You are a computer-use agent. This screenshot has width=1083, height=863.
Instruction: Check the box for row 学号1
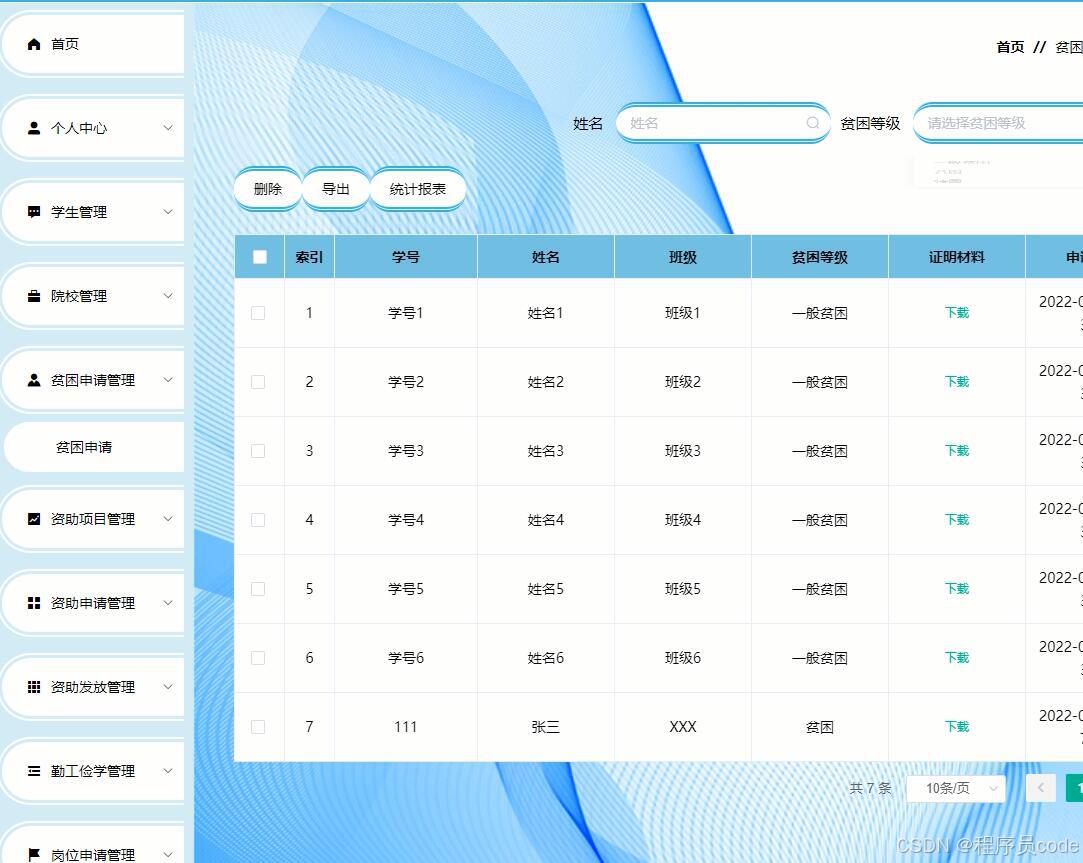tap(258, 313)
